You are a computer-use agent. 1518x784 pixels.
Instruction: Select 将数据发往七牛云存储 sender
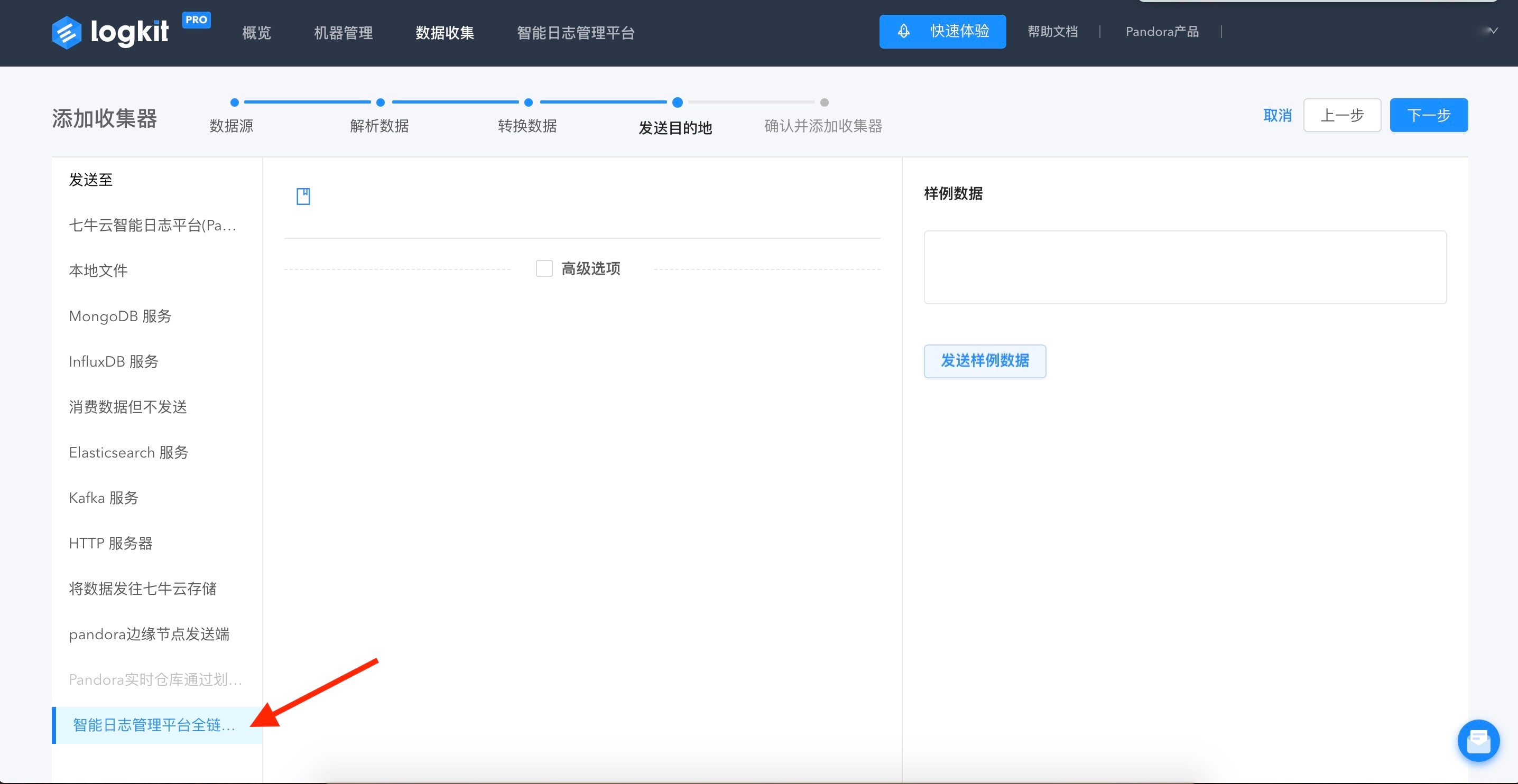tap(157, 589)
